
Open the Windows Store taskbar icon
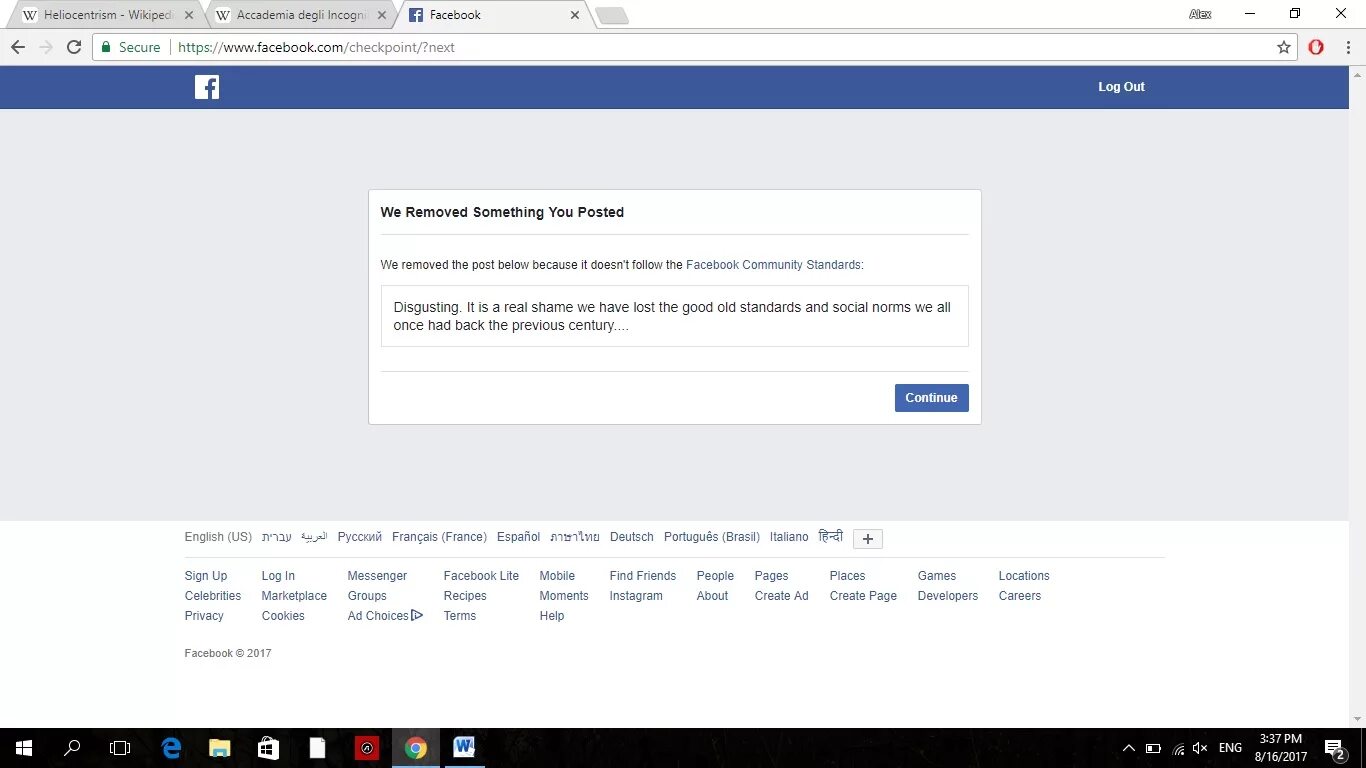pyautogui.click(x=268, y=748)
